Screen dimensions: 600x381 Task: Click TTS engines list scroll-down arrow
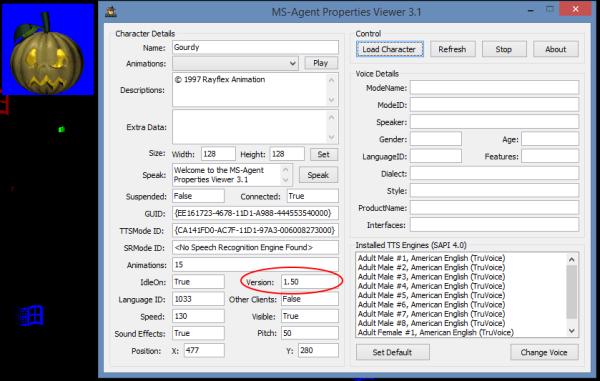coord(572,331)
